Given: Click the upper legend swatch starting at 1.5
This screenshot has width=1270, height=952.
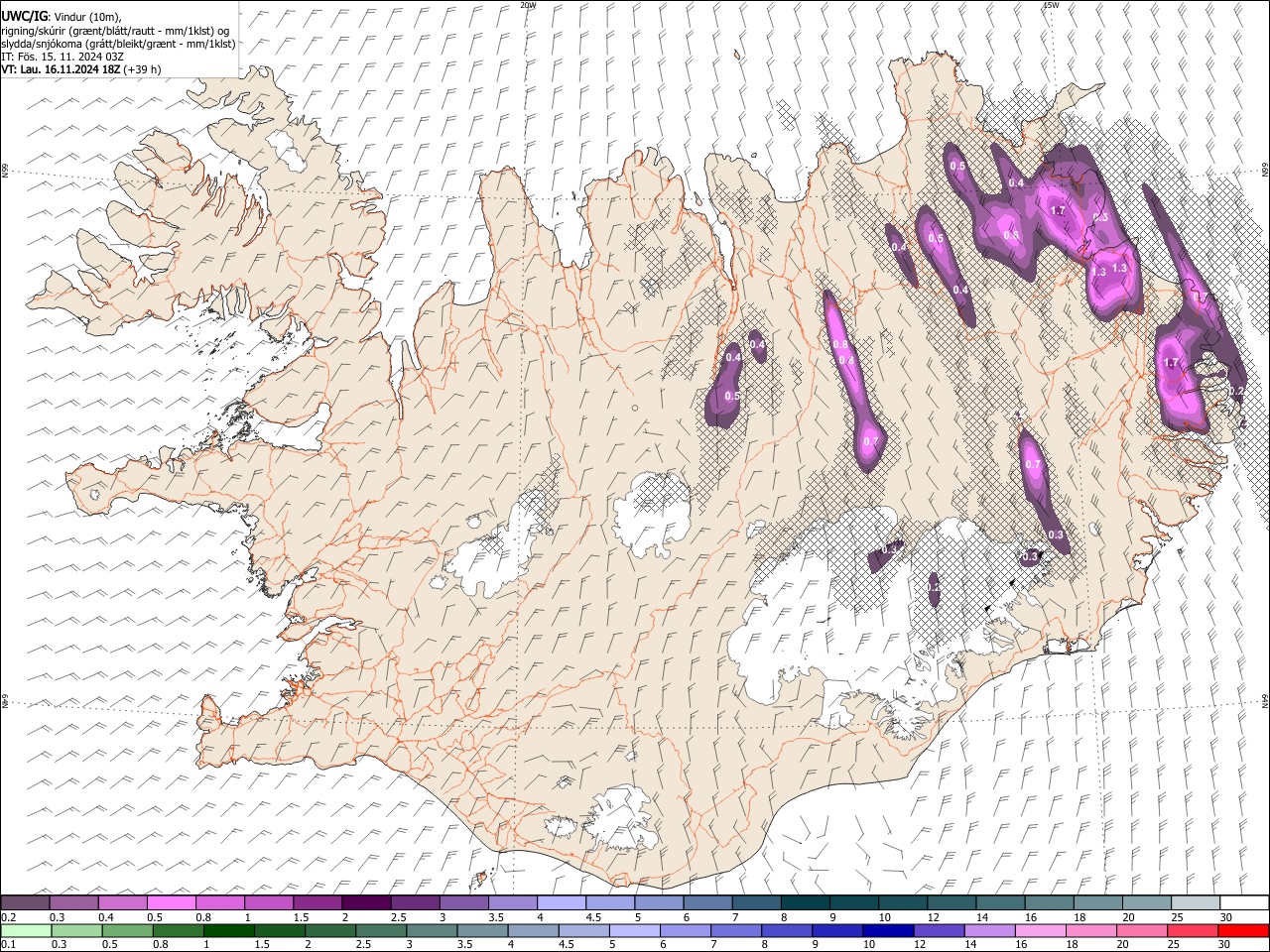Looking at the screenshot, I should point(317,902).
